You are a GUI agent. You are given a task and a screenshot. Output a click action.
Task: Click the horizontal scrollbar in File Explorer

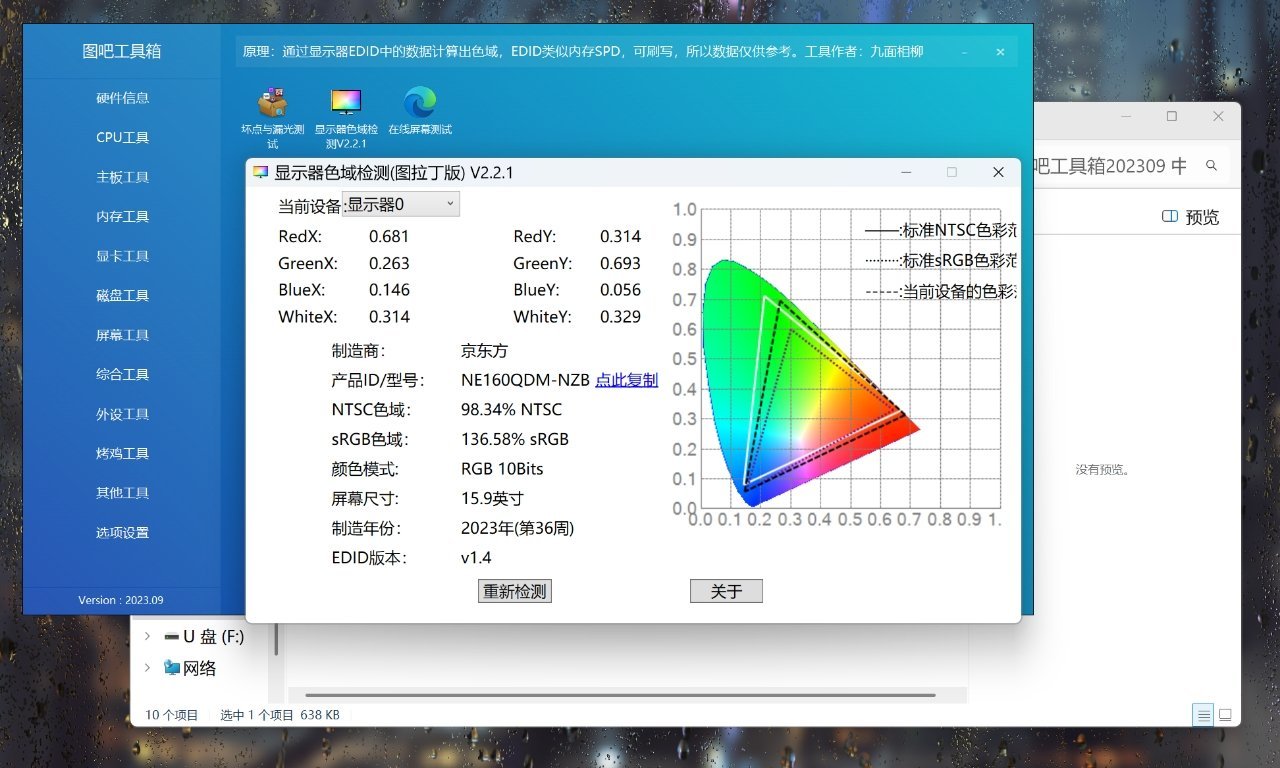point(620,695)
